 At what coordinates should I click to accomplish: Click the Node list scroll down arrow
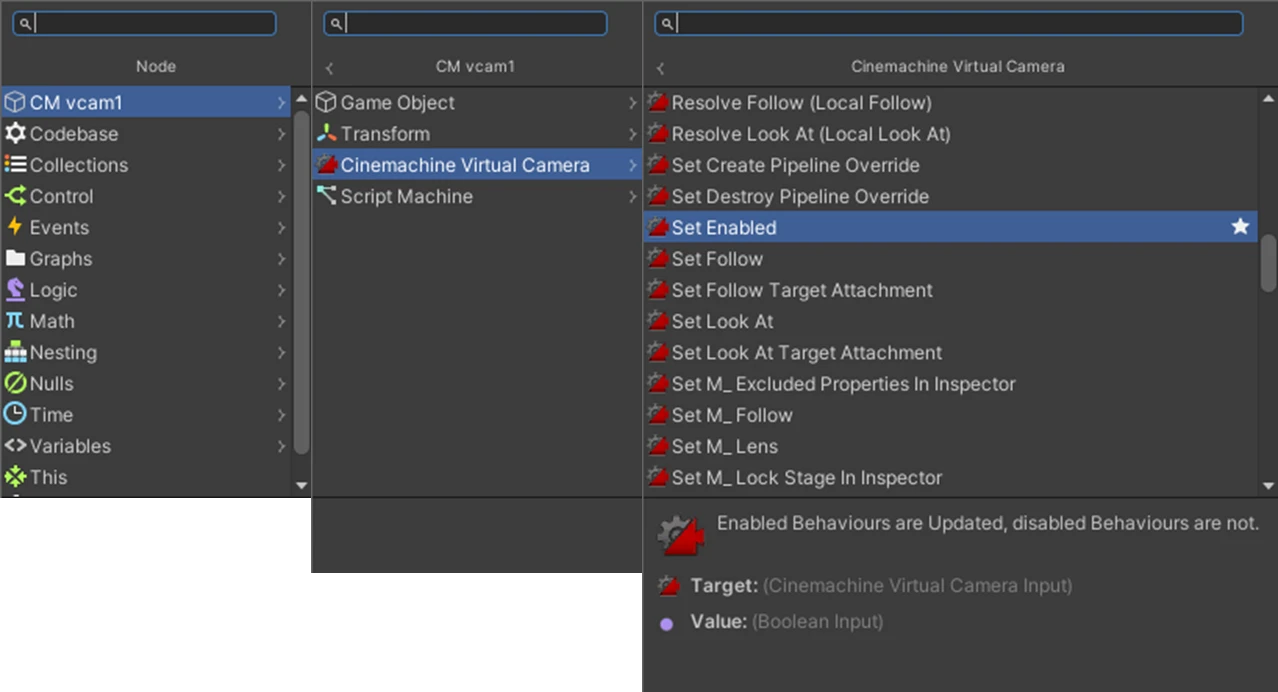[302, 485]
